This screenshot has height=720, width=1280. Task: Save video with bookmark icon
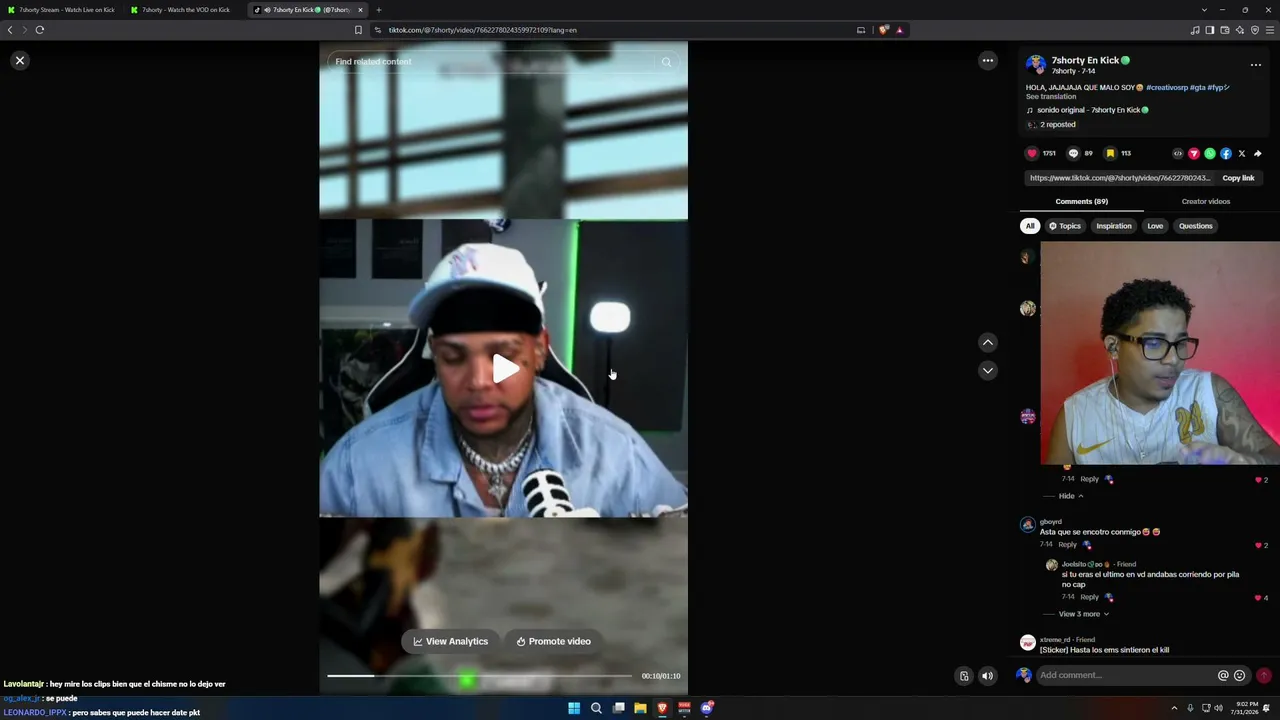1110,153
